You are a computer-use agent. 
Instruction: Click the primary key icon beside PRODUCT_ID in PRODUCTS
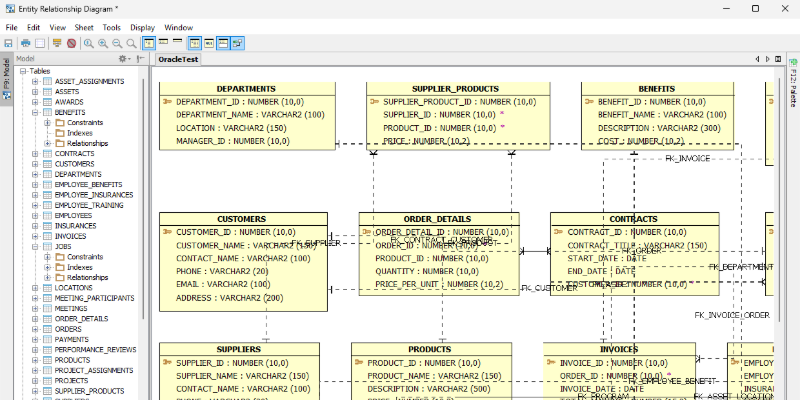click(359, 363)
